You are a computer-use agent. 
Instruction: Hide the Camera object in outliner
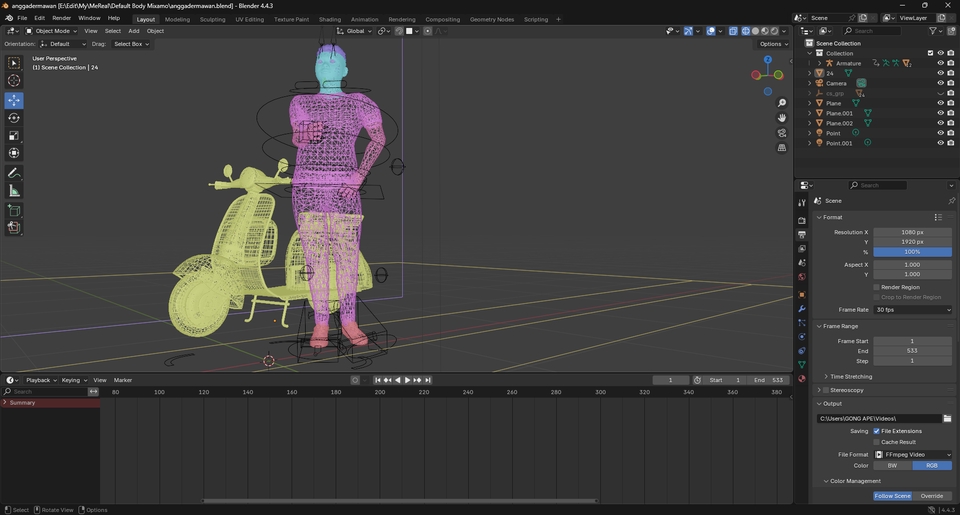[940, 83]
